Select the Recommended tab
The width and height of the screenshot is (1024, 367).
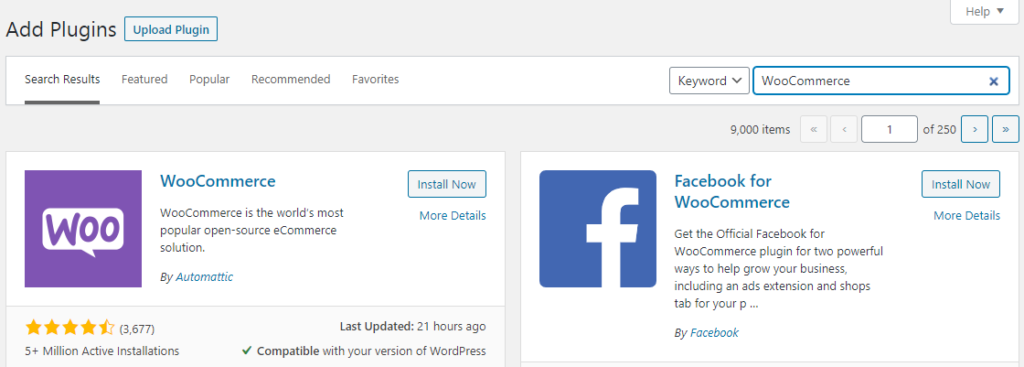(291, 79)
